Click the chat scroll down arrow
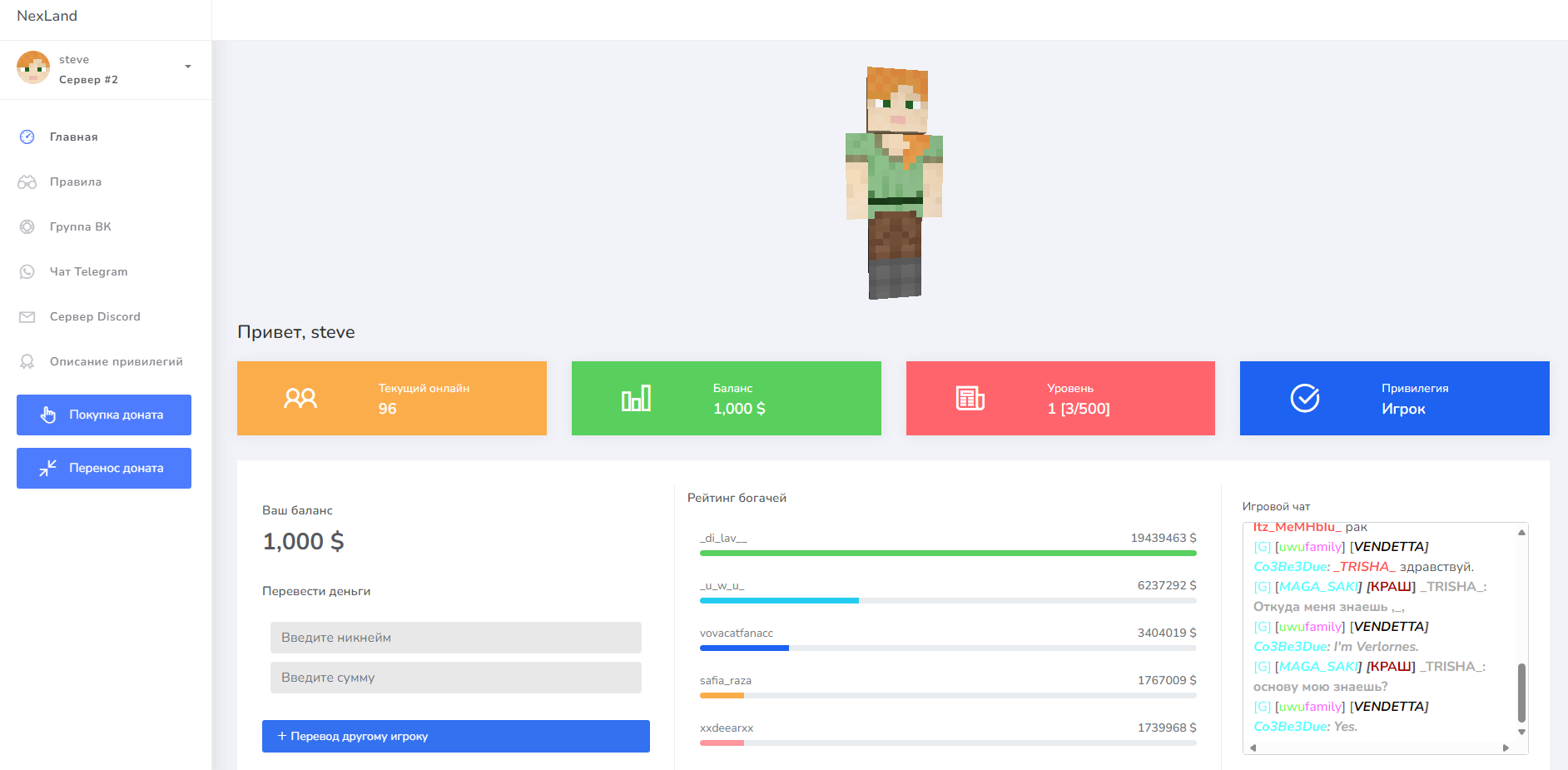Screen dimensions: 1568x770 tap(1521, 733)
